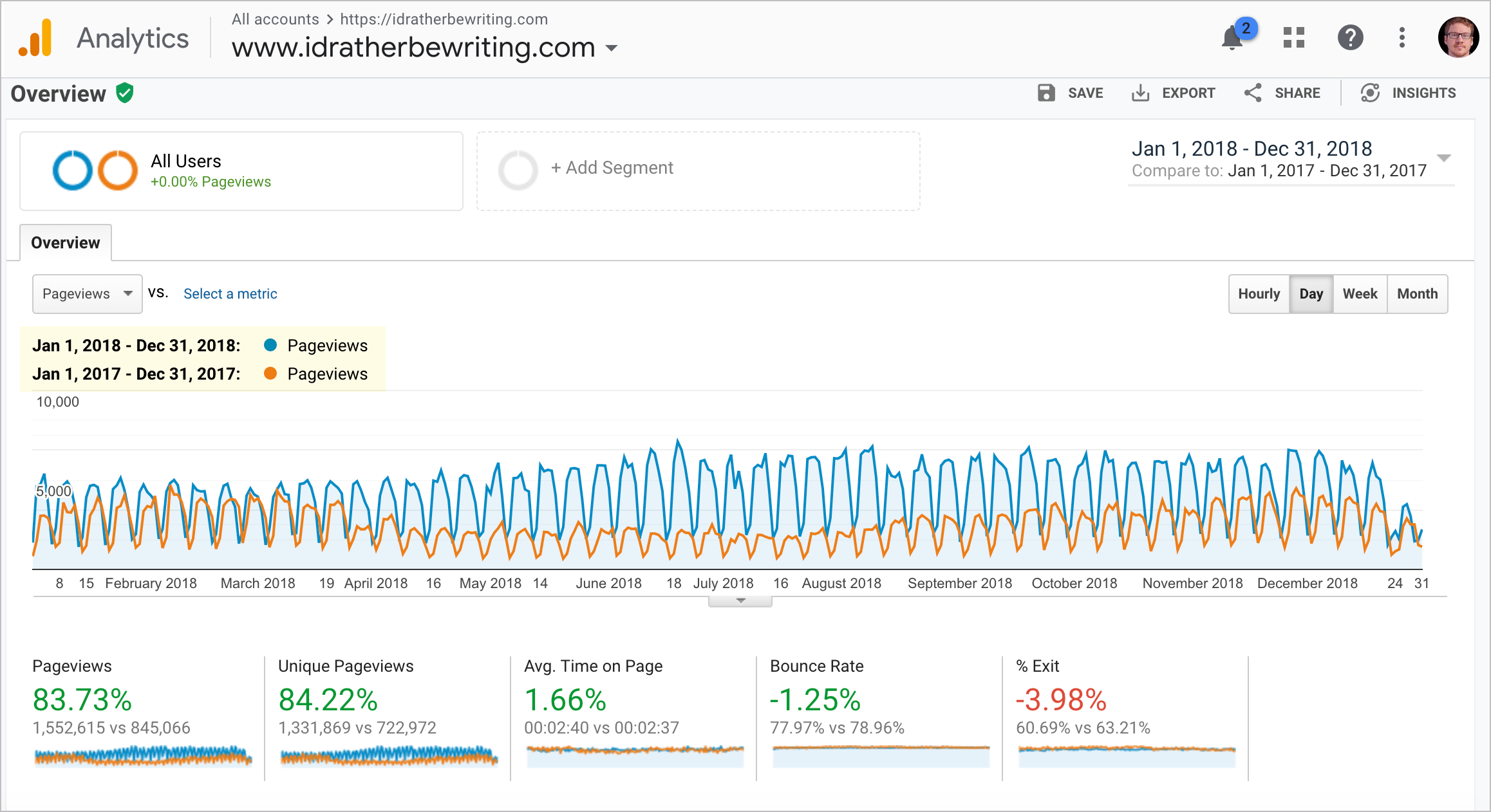The width and height of the screenshot is (1491, 812).
Task: Click the Share icon
Action: [x=1253, y=93]
